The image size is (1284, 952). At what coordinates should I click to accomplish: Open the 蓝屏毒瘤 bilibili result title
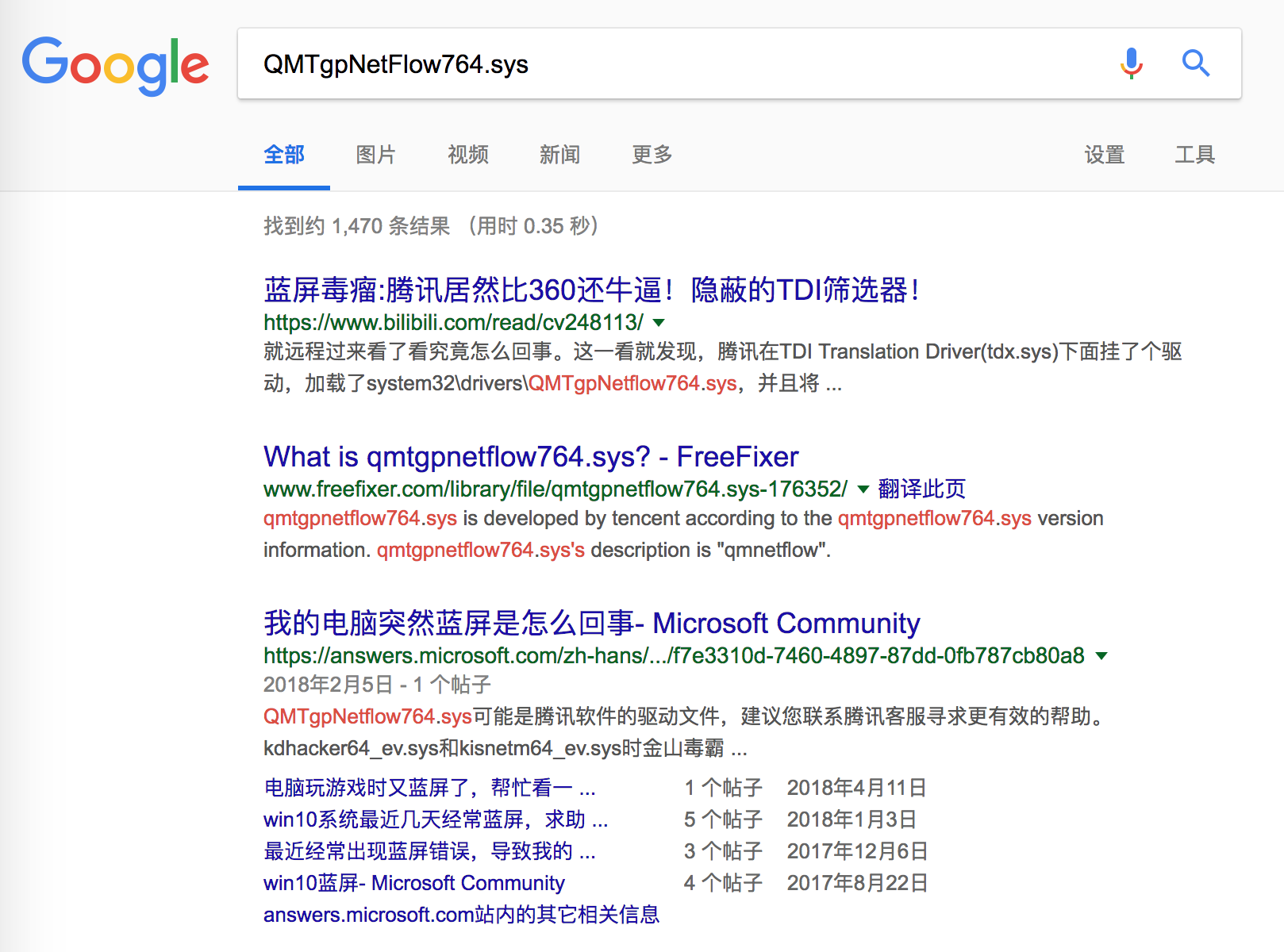tap(592, 290)
